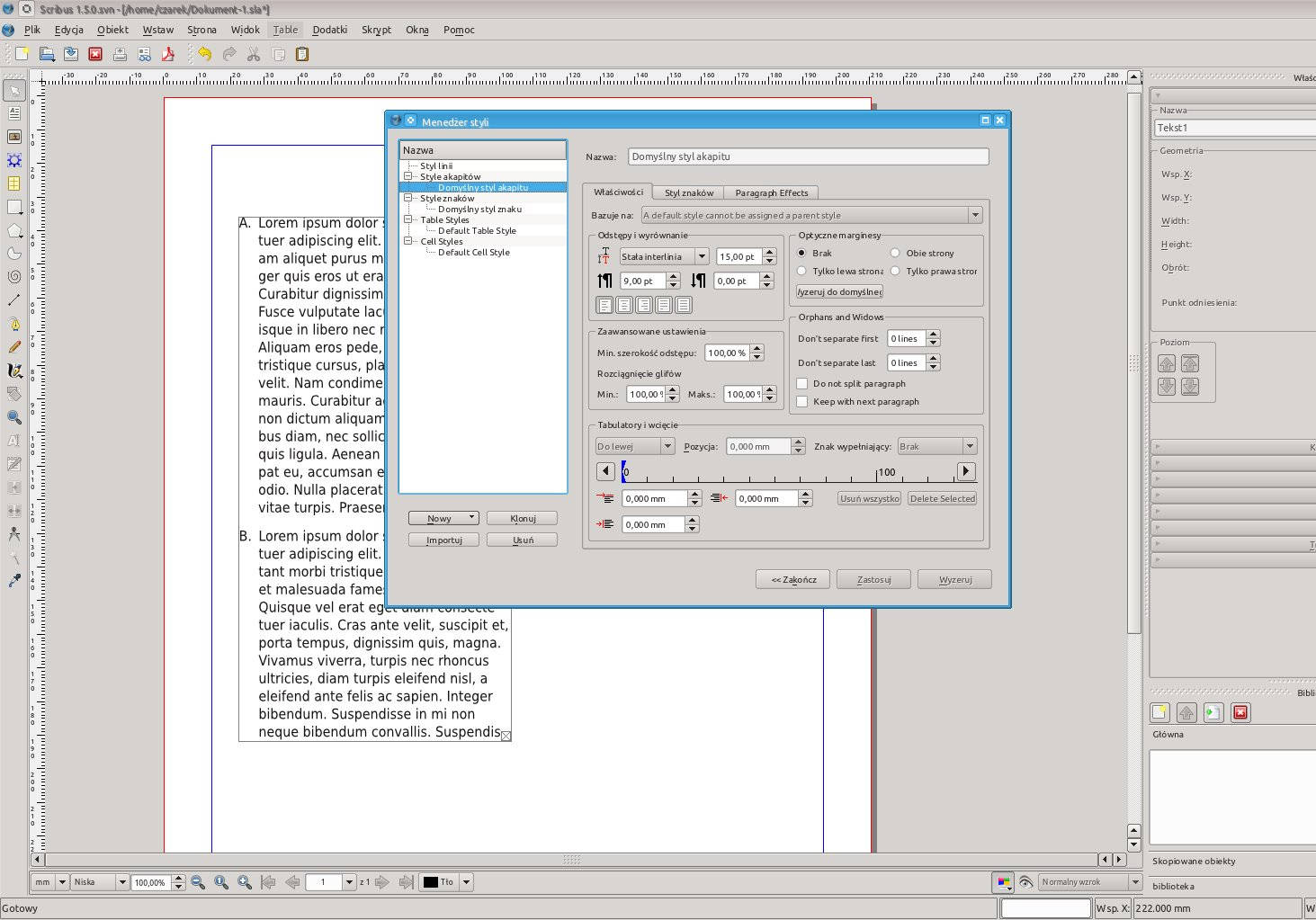Click the Export as PDF icon

tap(168, 54)
